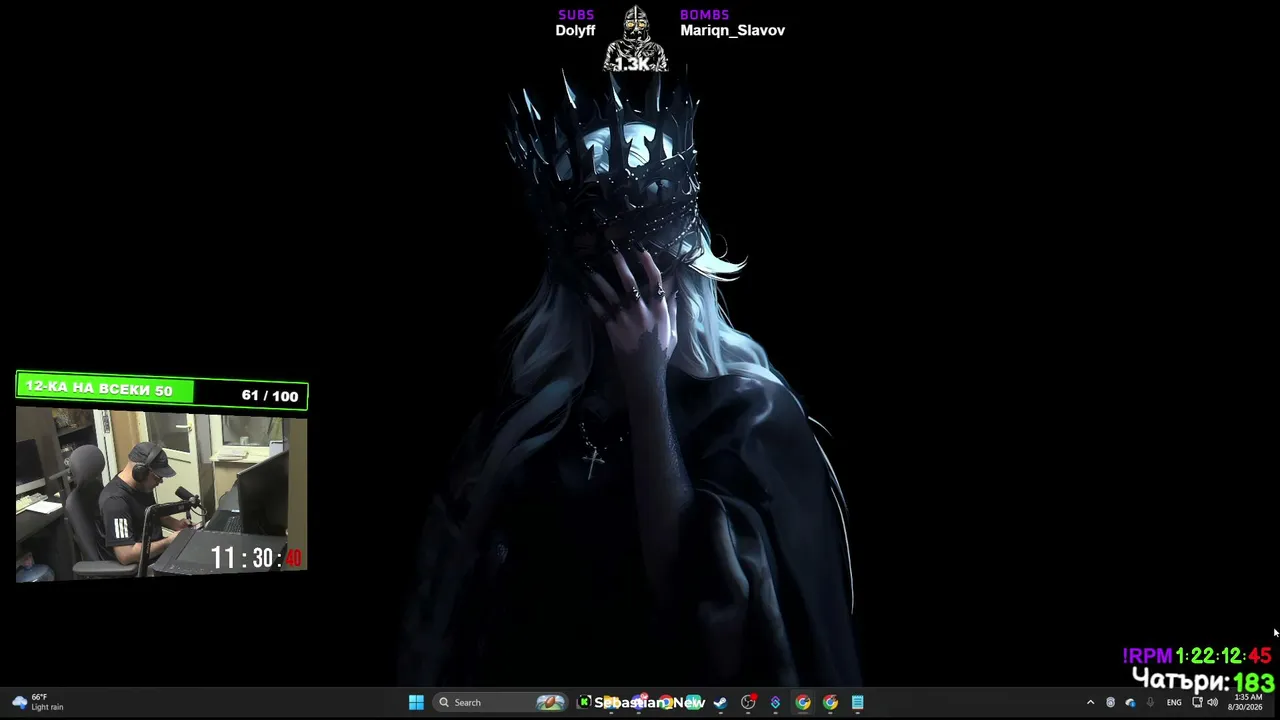1280x720 pixels.
Task: Click the 11 : 30 : 40 webcam timer
Action: 256,558
